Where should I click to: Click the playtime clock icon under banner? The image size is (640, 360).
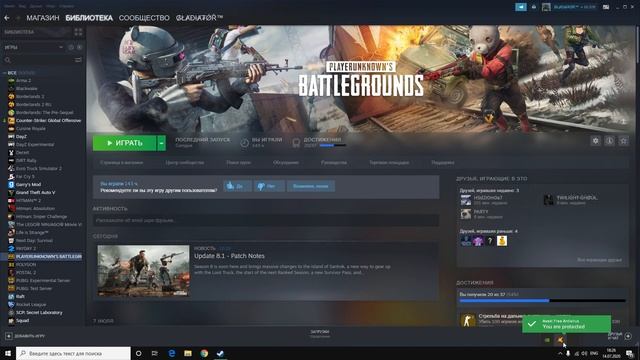(x=244, y=143)
